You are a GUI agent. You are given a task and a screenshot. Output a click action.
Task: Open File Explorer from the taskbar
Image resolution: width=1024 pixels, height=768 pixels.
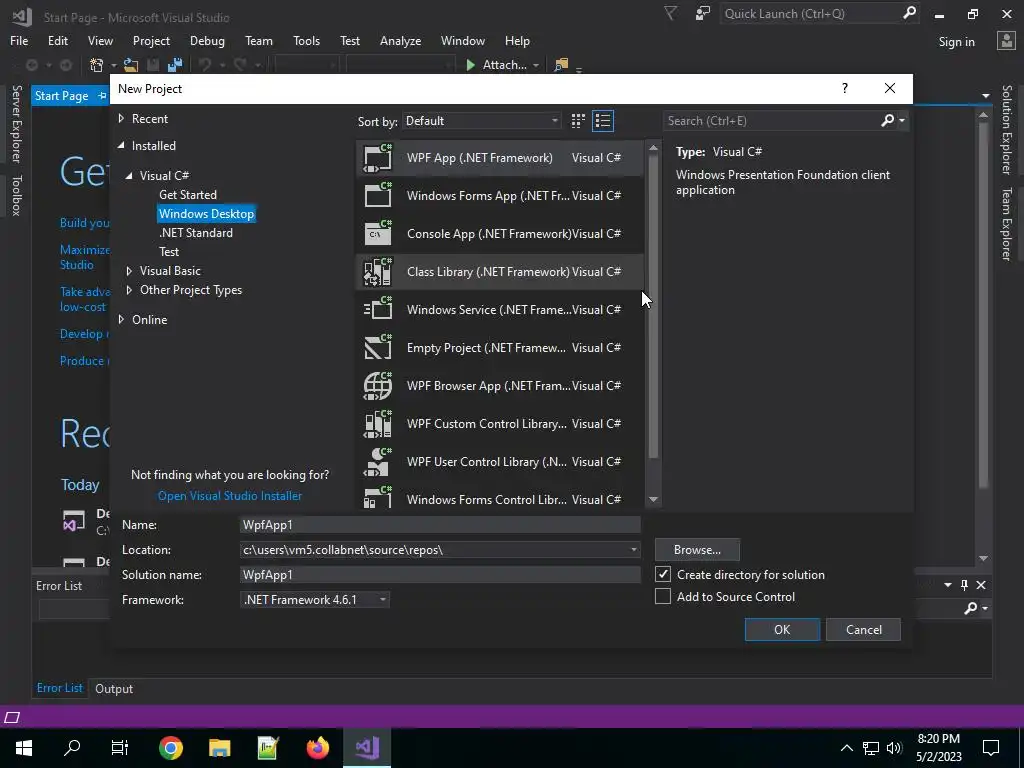pos(219,748)
